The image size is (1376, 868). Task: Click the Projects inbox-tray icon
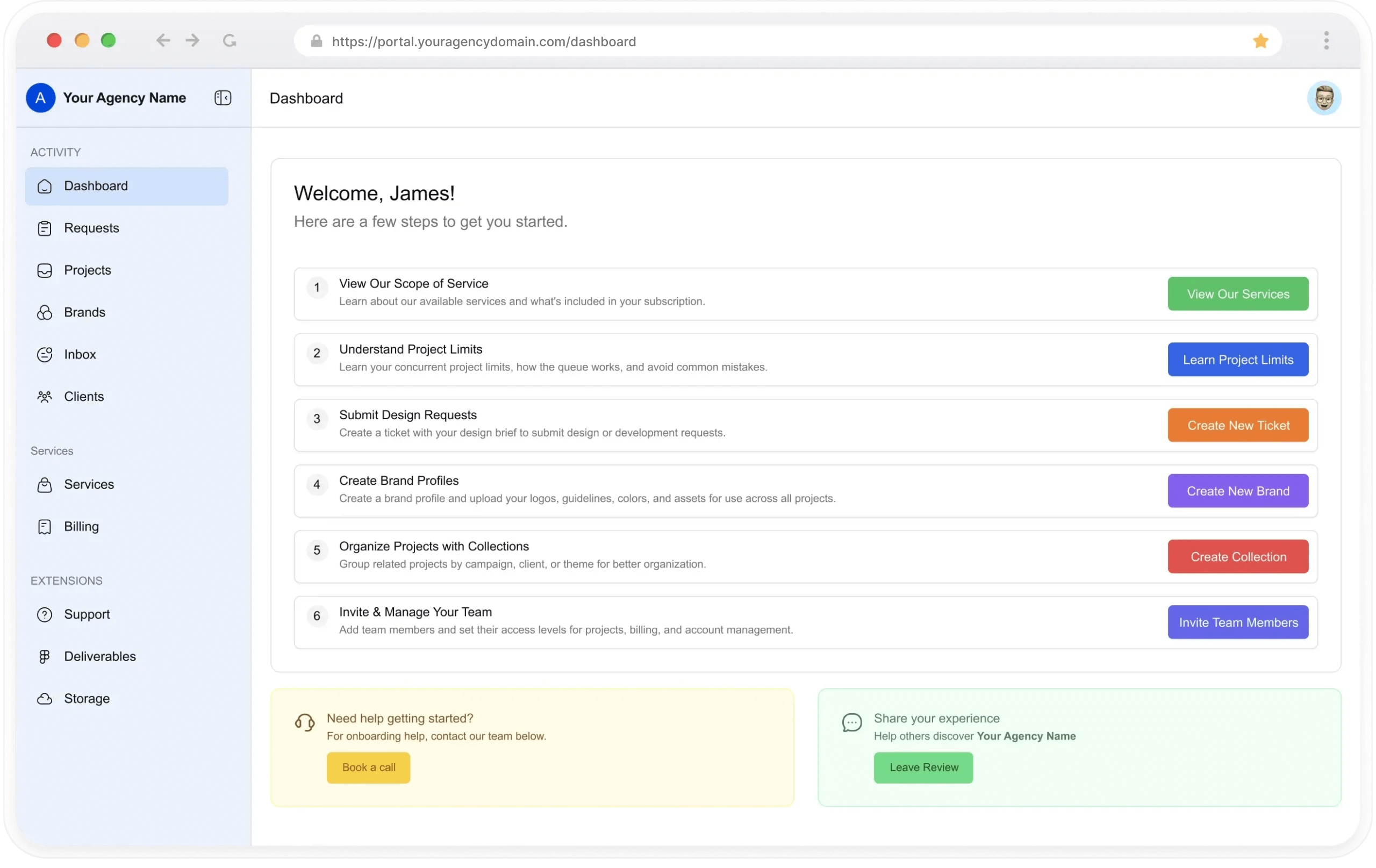coord(45,270)
